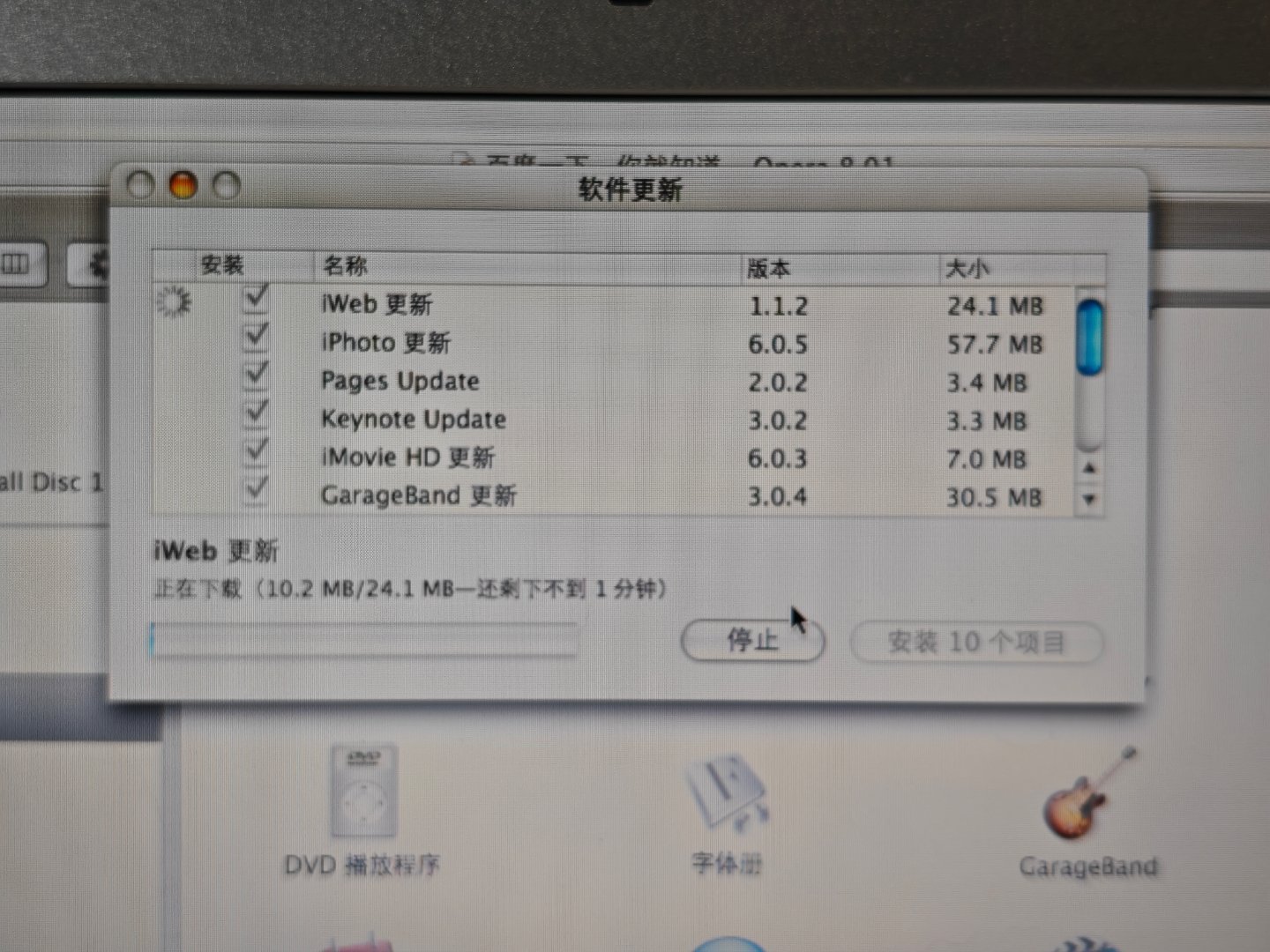The height and width of the screenshot is (952, 1270).
Task: Select the iPhoto 更新 row name
Action: tap(385, 342)
